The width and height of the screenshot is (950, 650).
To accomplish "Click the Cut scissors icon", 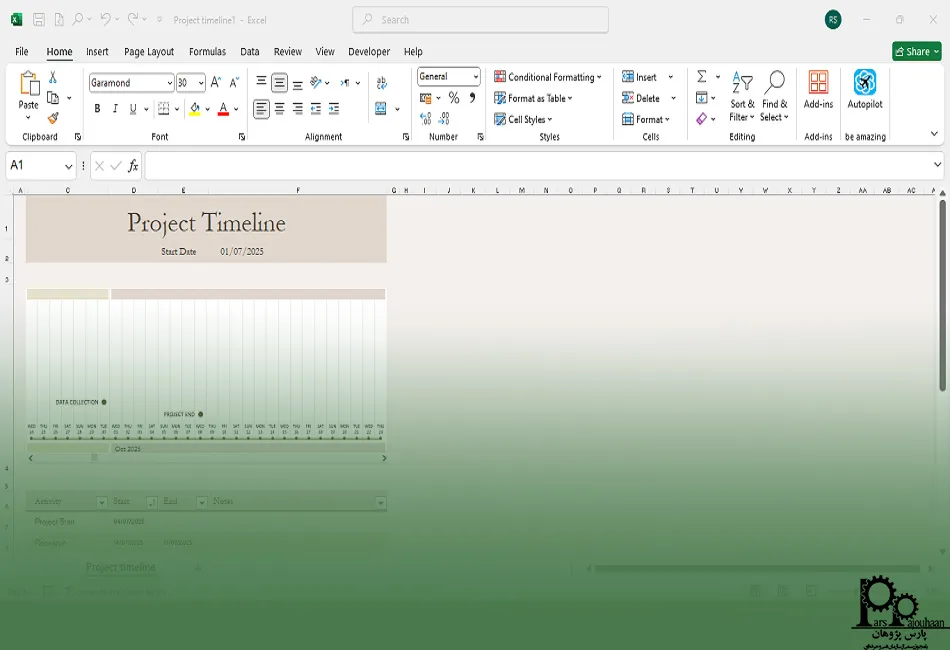I will tap(53, 77).
